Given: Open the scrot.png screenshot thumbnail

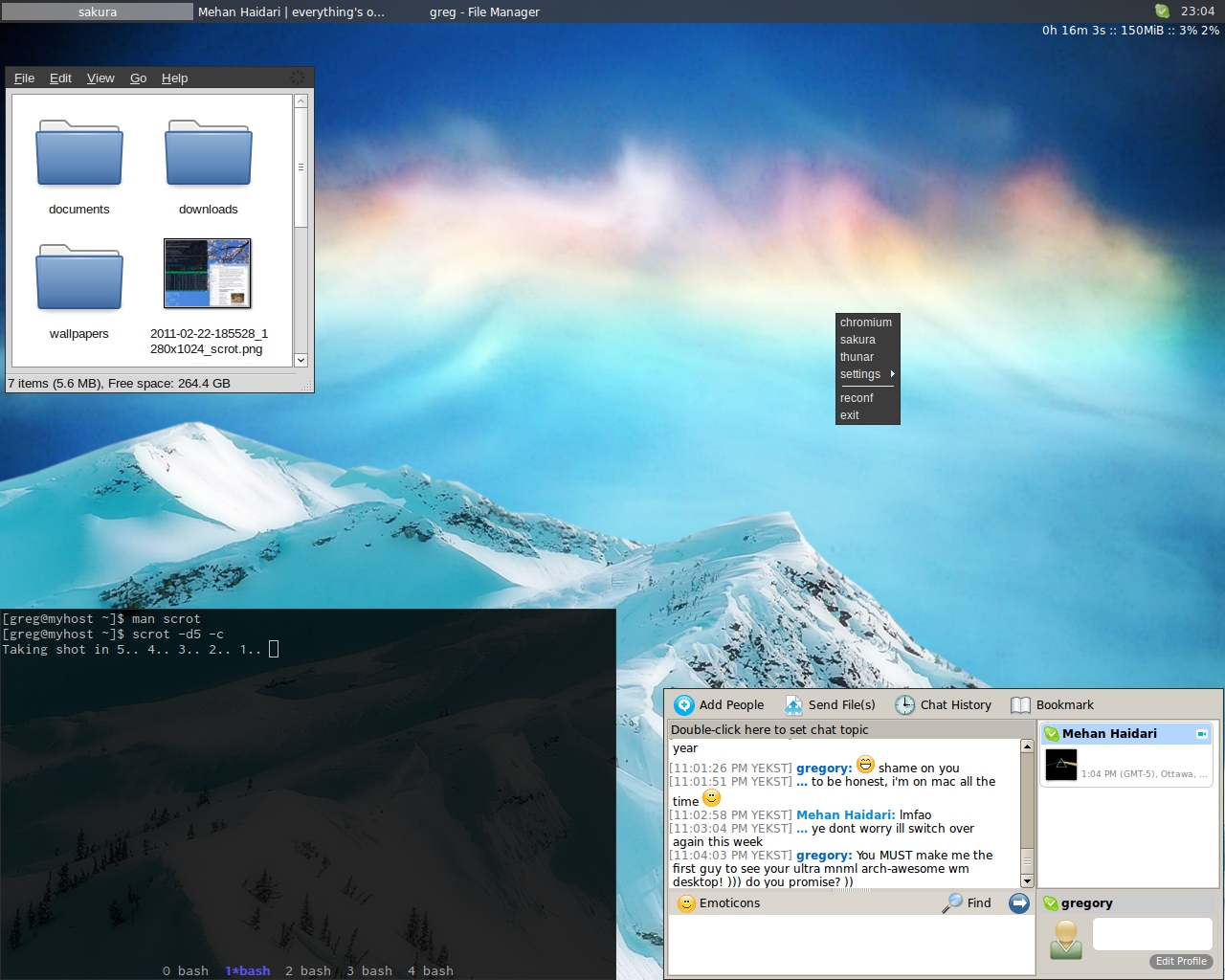Looking at the screenshot, I should tap(208, 274).
